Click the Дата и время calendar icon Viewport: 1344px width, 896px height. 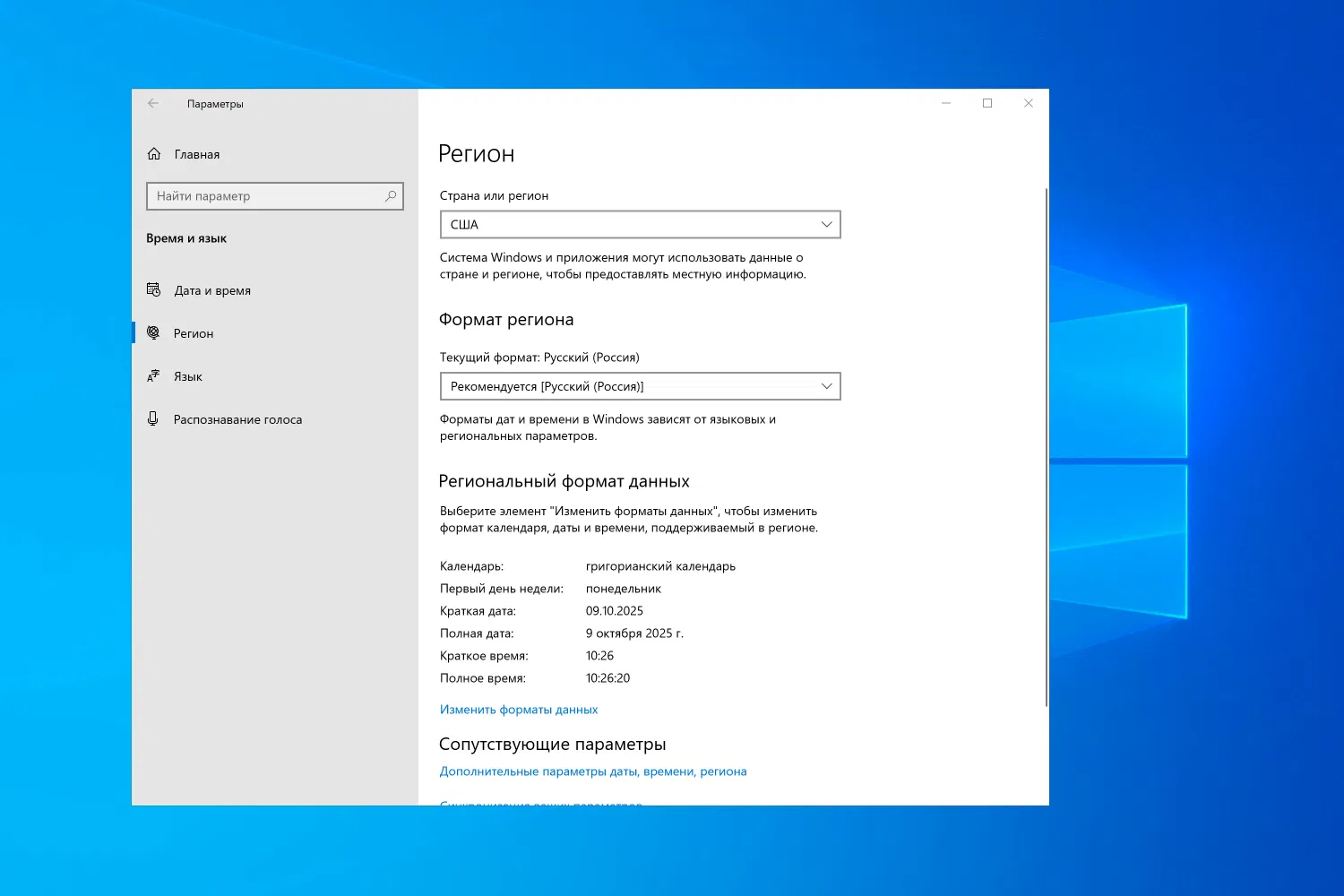(x=153, y=289)
